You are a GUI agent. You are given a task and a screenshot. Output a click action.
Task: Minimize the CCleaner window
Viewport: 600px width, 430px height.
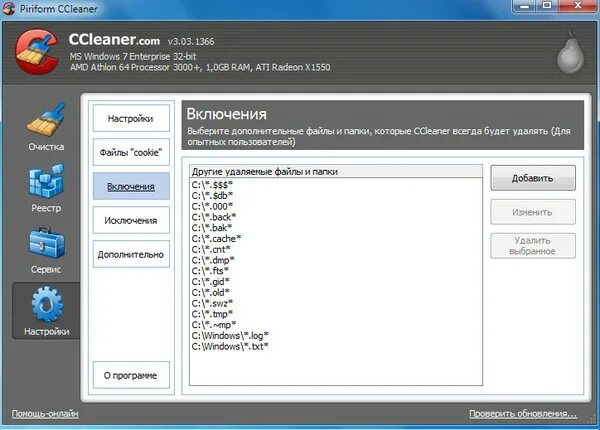[x=525, y=6]
